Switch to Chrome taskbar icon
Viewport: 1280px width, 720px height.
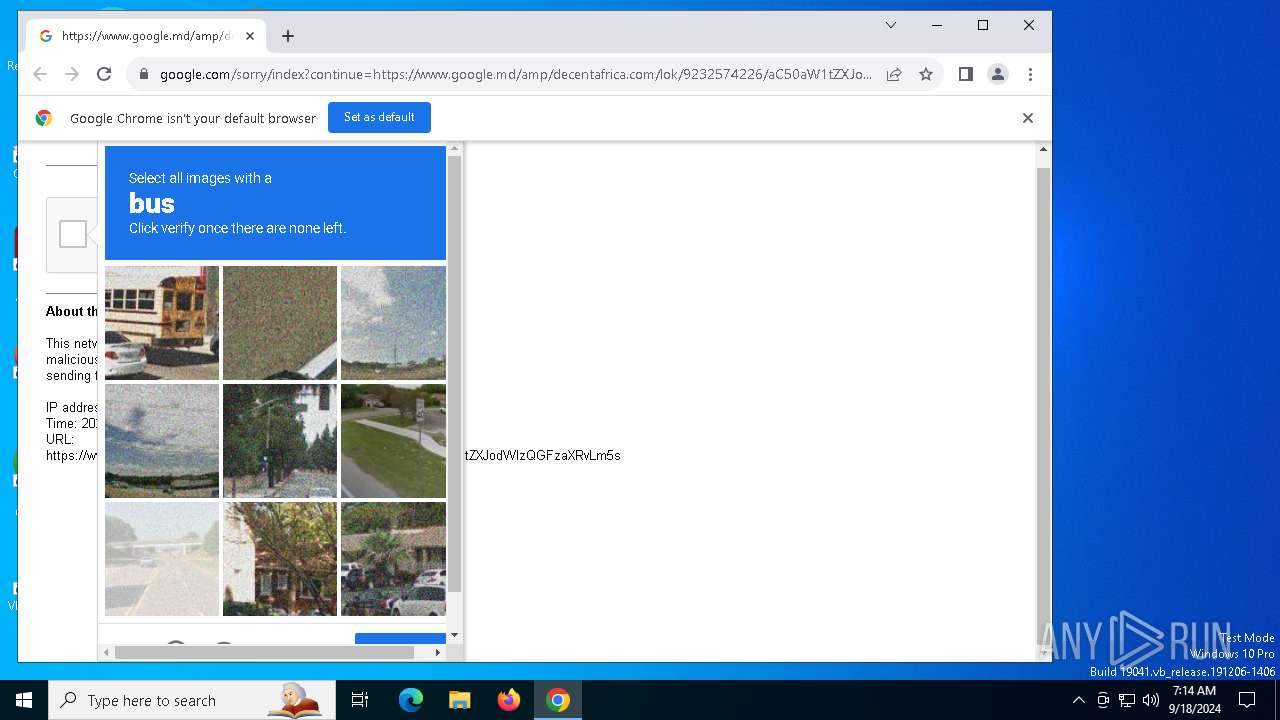[558, 700]
